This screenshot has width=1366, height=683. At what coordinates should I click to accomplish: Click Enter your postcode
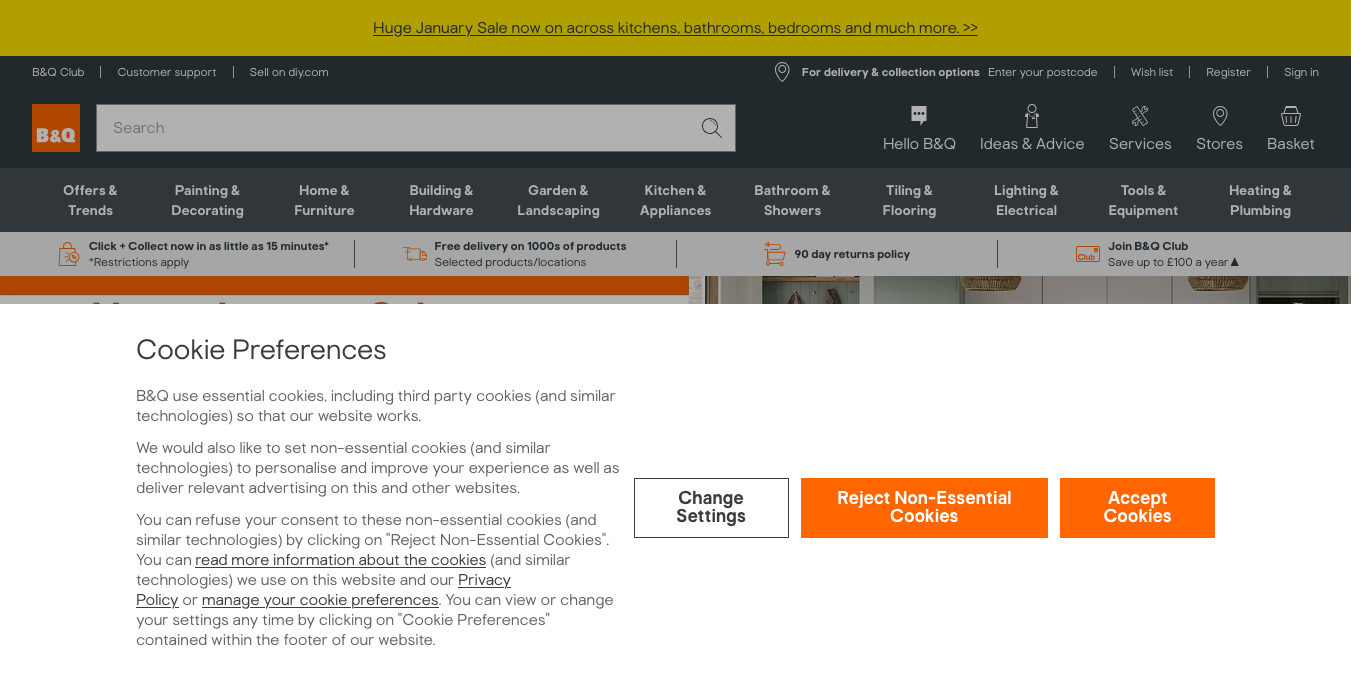point(1042,72)
